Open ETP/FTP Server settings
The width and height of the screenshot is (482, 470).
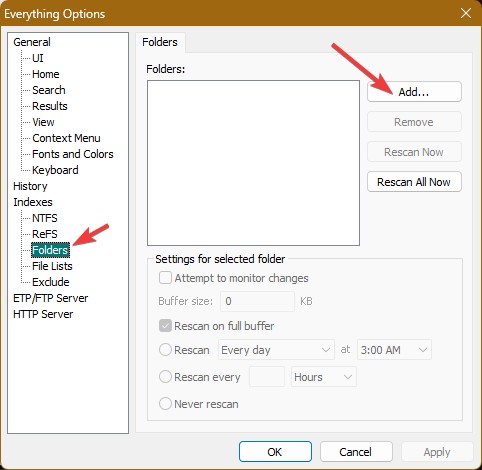coord(51,298)
